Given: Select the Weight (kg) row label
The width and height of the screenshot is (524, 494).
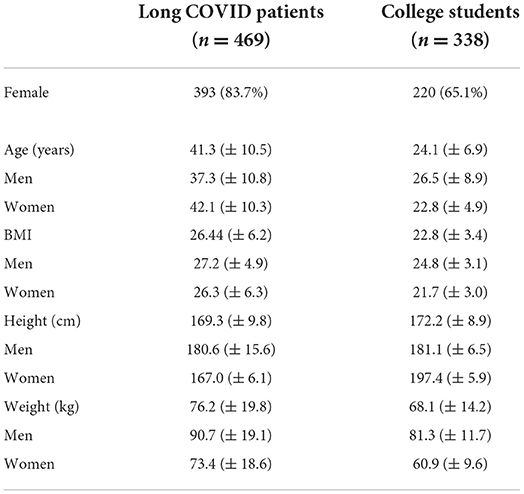Looking at the screenshot, I should [42, 407].
